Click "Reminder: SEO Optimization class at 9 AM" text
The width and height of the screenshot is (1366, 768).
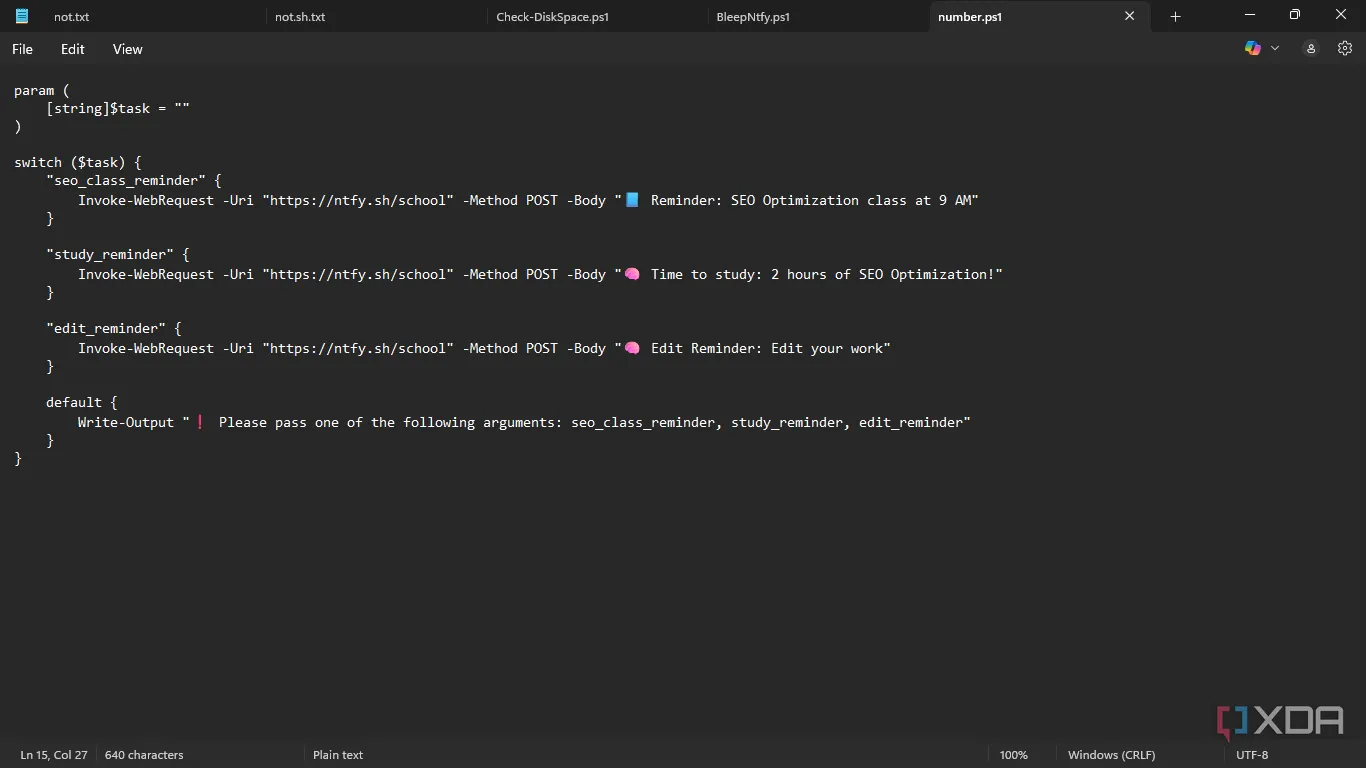pos(811,200)
